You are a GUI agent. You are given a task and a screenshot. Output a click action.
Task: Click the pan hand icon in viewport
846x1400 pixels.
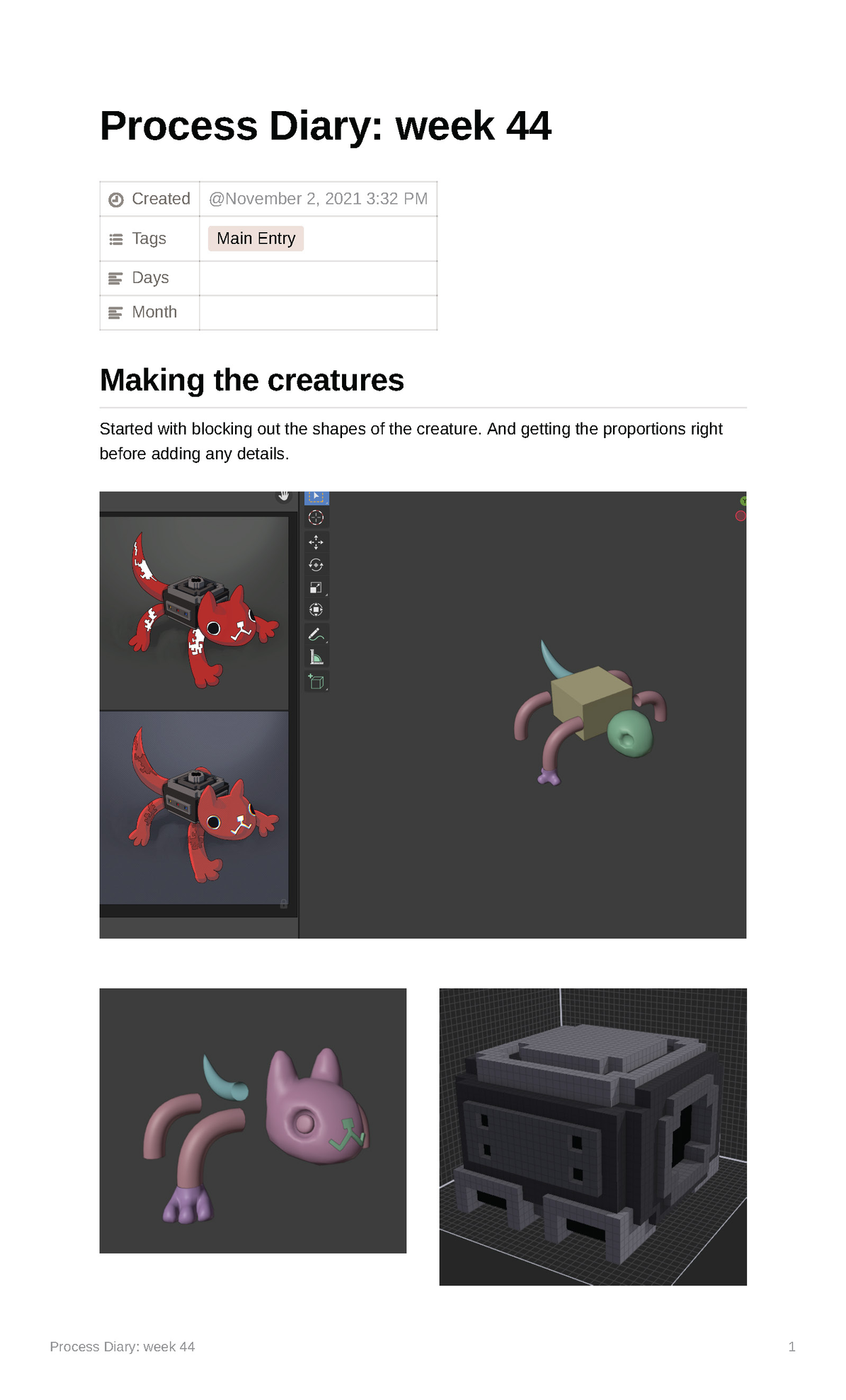[x=283, y=495]
